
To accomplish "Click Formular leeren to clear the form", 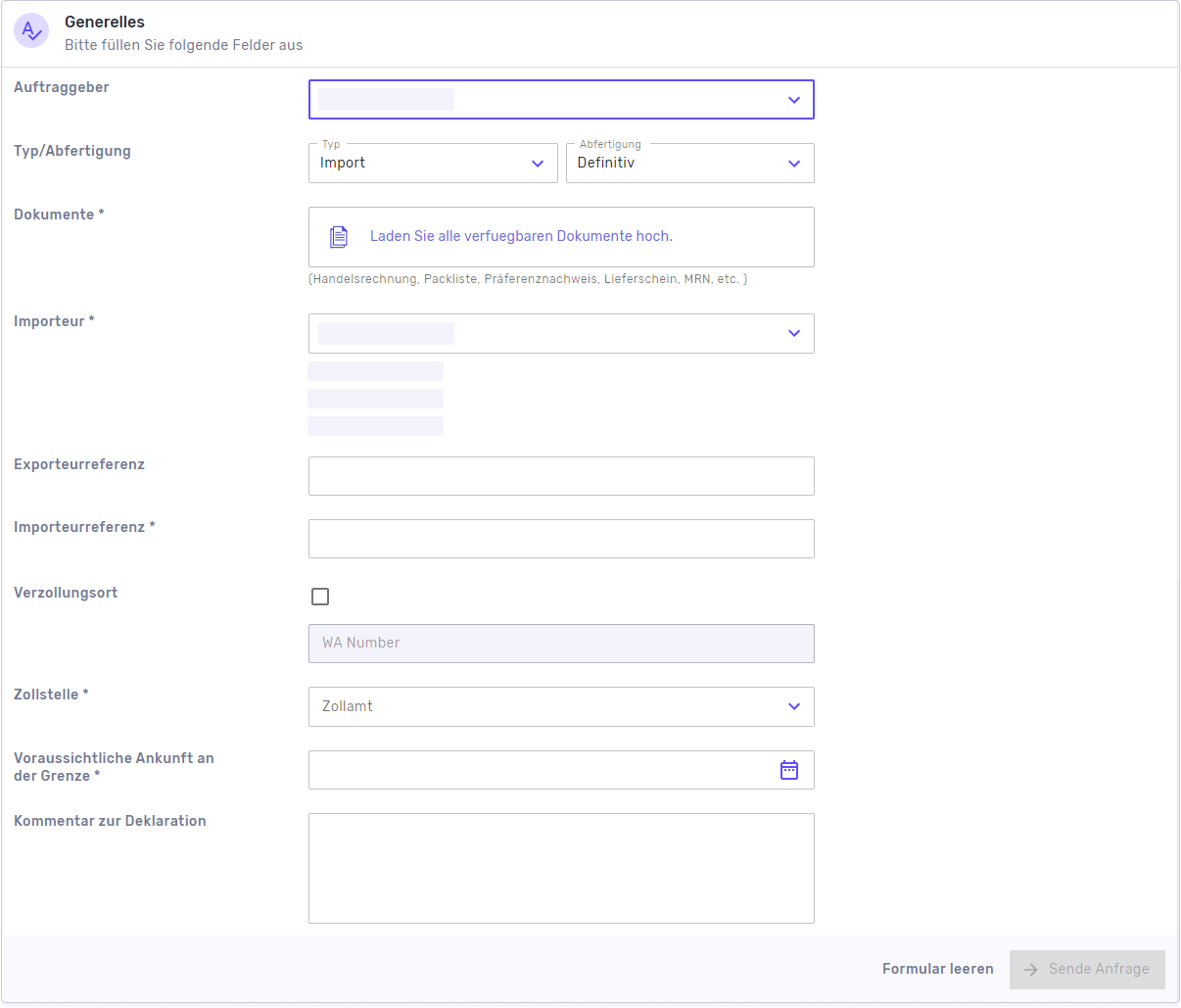I will (937, 968).
